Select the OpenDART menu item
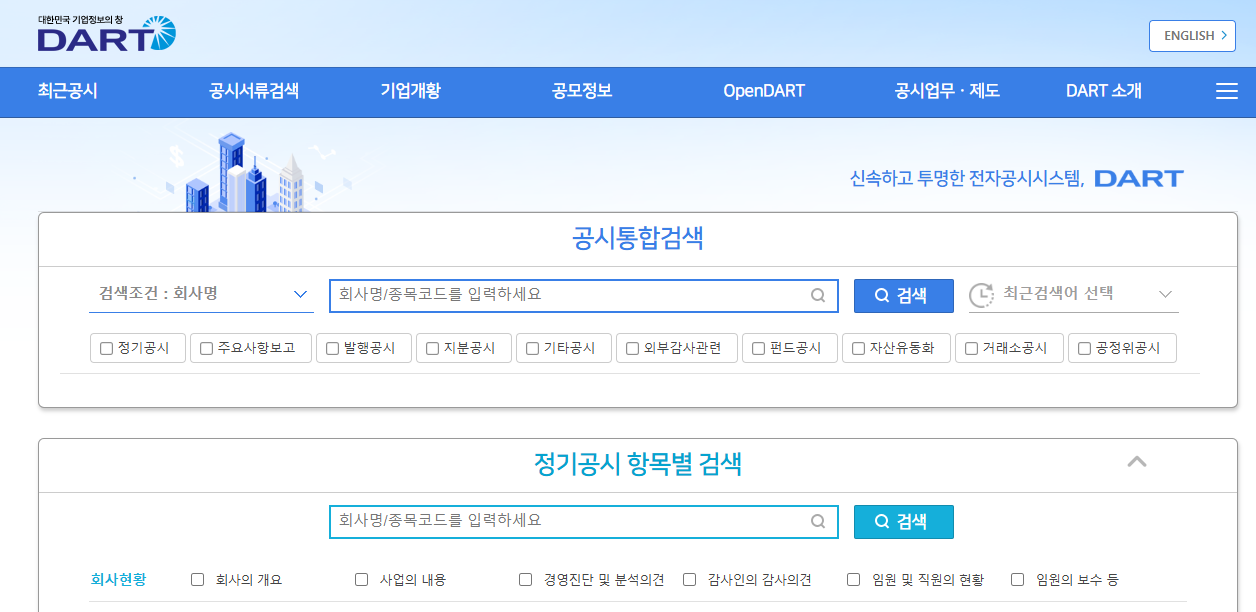Image resolution: width=1256 pixels, height=612 pixels. [763, 91]
